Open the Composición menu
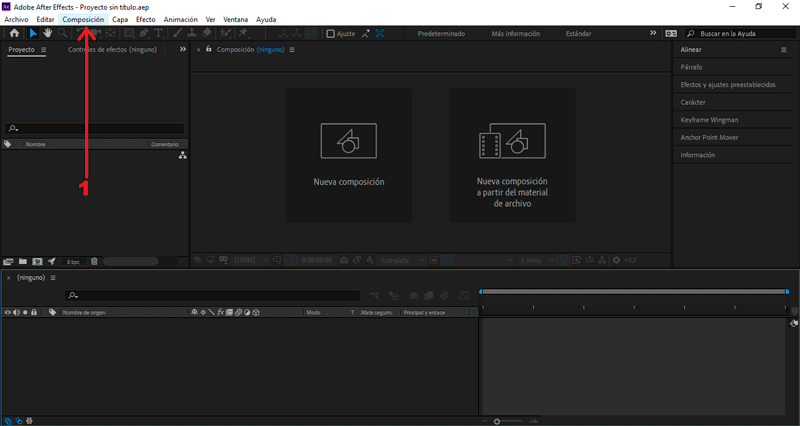This screenshot has width=800, height=426. pyautogui.click(x=83, y=19)
